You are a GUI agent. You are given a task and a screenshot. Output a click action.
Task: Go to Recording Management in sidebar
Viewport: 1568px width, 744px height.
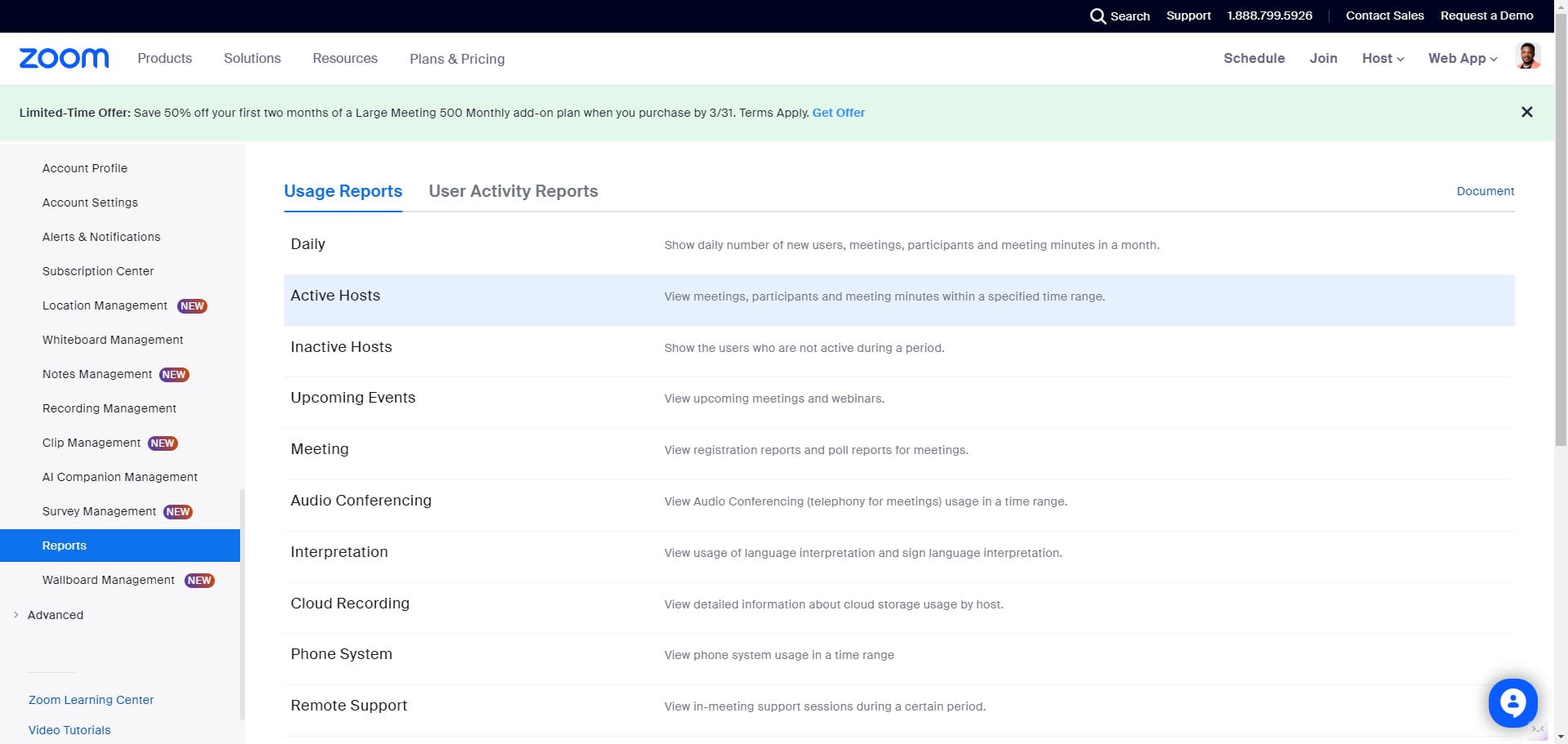[109, 408]
